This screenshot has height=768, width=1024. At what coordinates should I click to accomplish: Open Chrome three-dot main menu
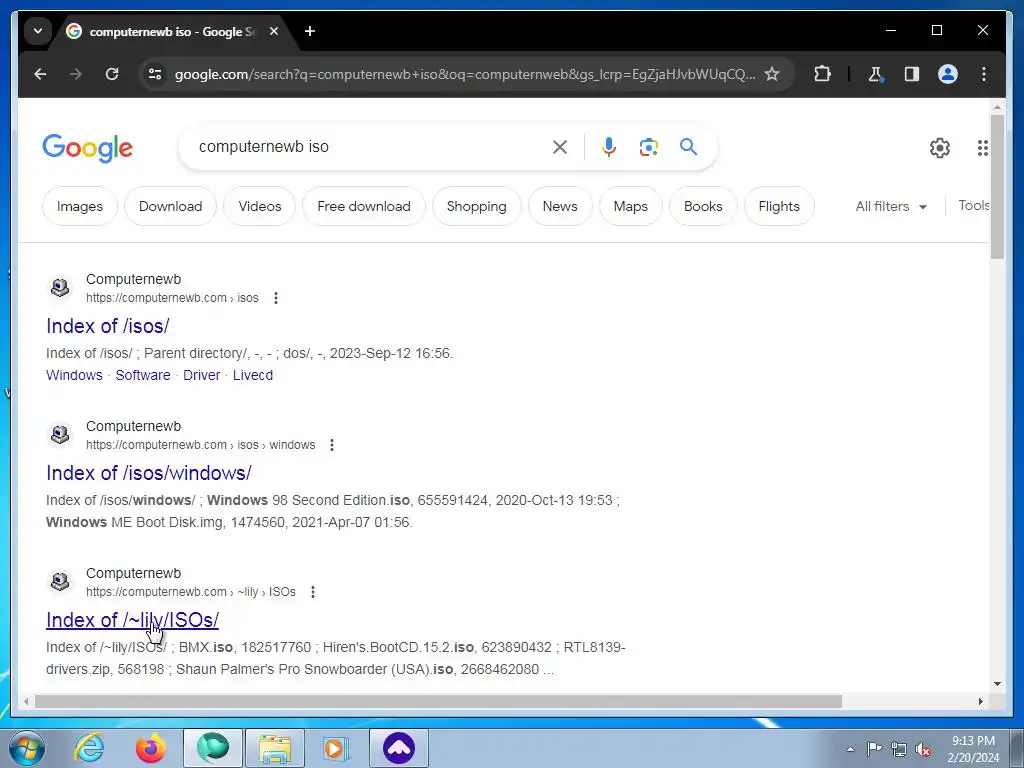(984, 74)
